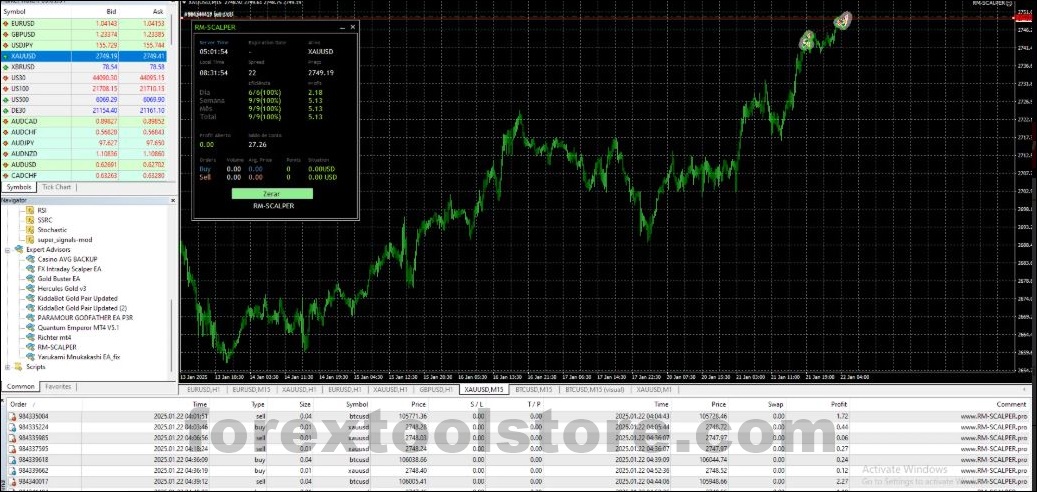Viewport: 1037px width, 492px height.
Task: Select the XBRUSD row in Market Watch
Action: (x=83, y=67)
